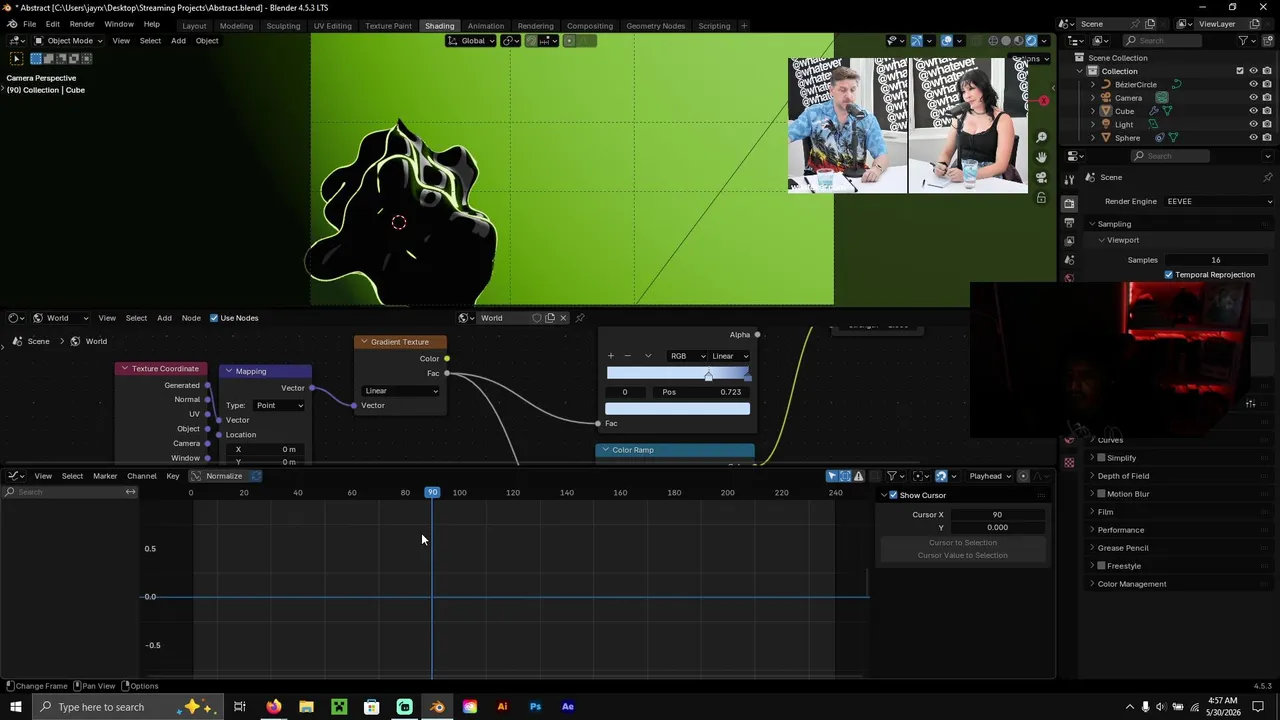
Task: Disable Temporal Reprojection checkbox
Action: [x=1168, y=275]
